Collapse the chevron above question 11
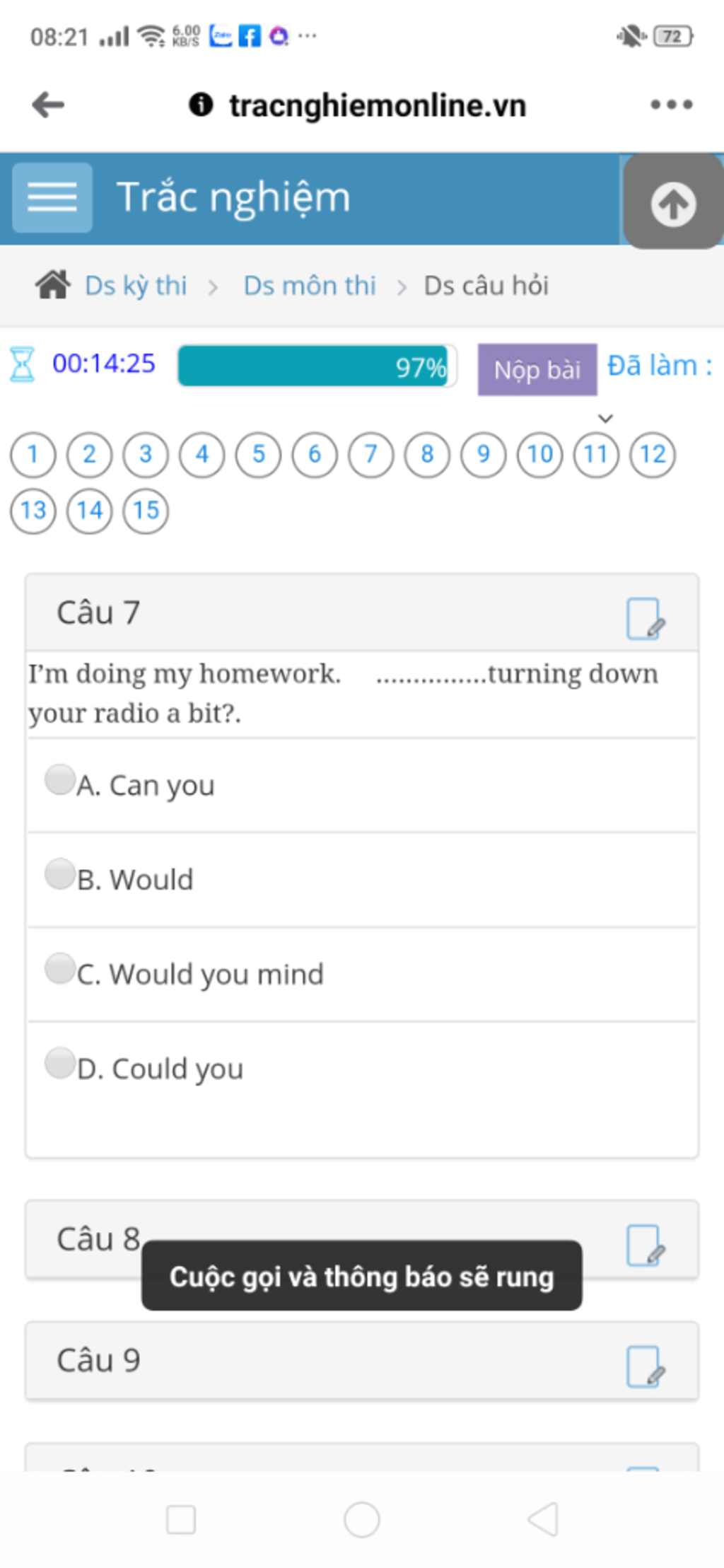Viewport: 724px width, 1568px height. tap(605, 419)
